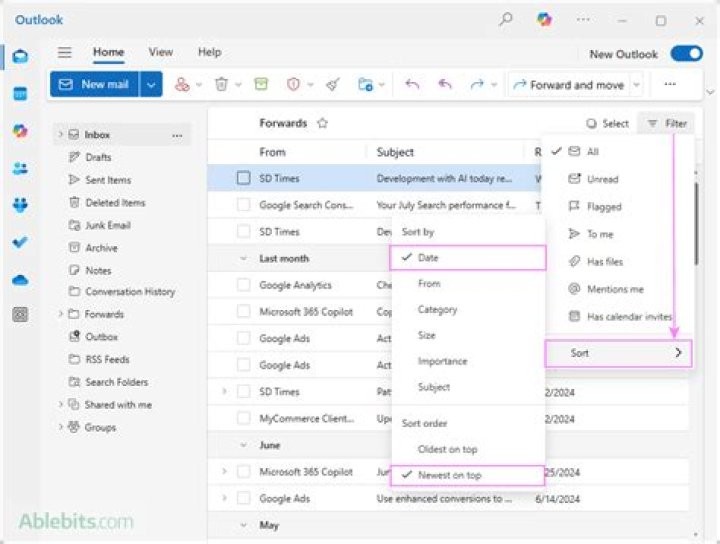Image resolution: width=720 pixels, height=544 pixels.
Task: Select Sort by From option
Action: pos(468,284)
